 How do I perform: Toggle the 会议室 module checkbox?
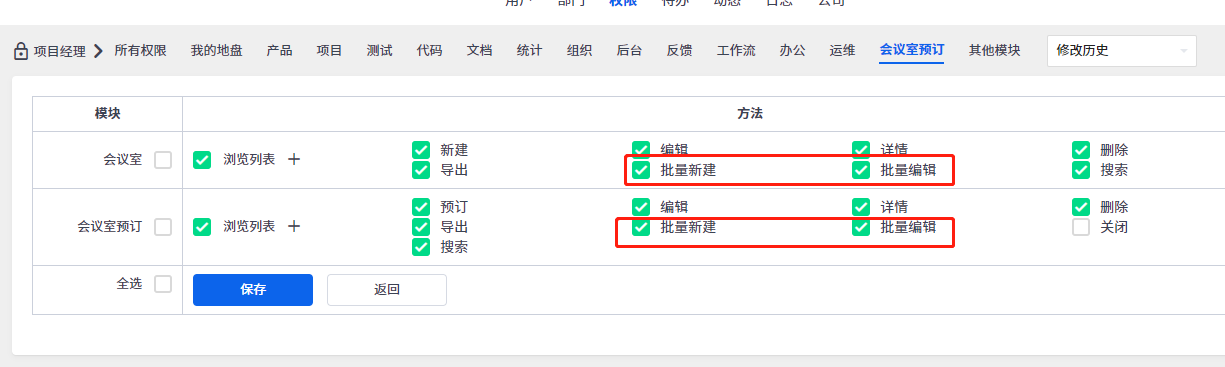(163, 159)
